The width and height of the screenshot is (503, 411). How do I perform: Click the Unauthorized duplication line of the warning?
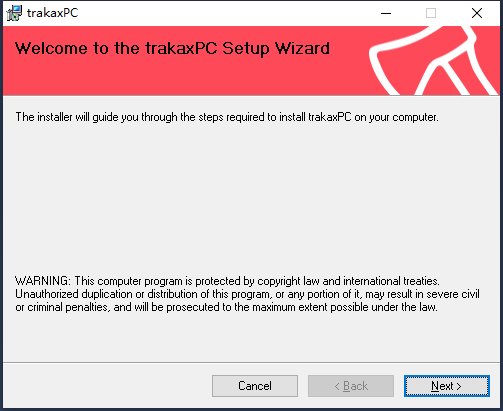pos(247,294)
